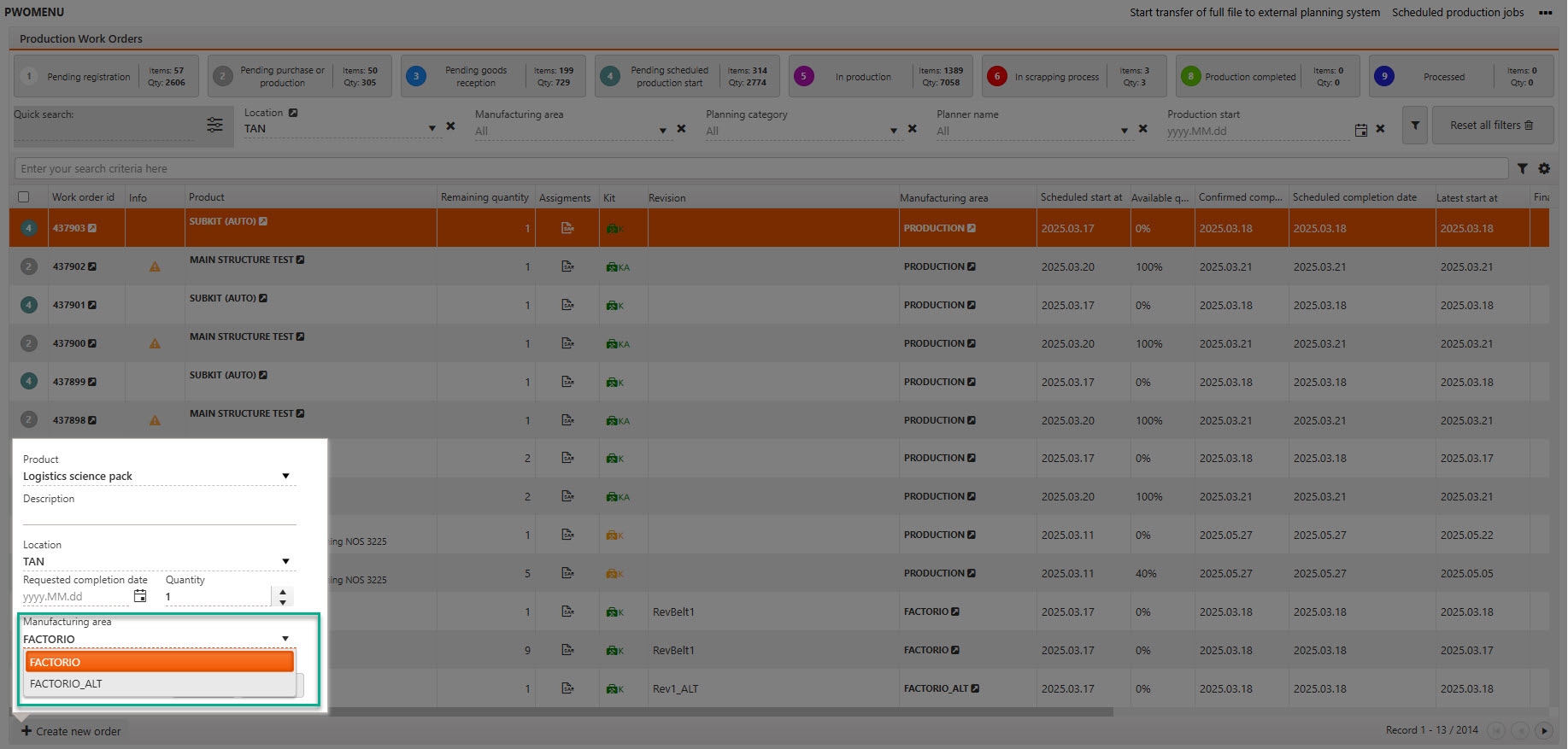The image size is (1568, 749).
Task: Select the highlighted FACTORIO option
Action: click(159, 662)
